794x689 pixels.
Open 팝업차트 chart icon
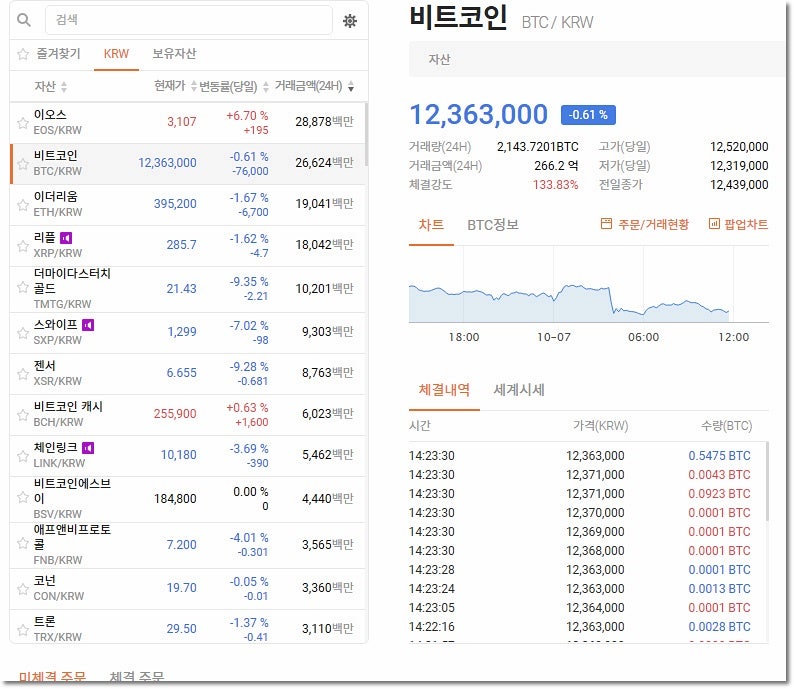pos(714,224)
